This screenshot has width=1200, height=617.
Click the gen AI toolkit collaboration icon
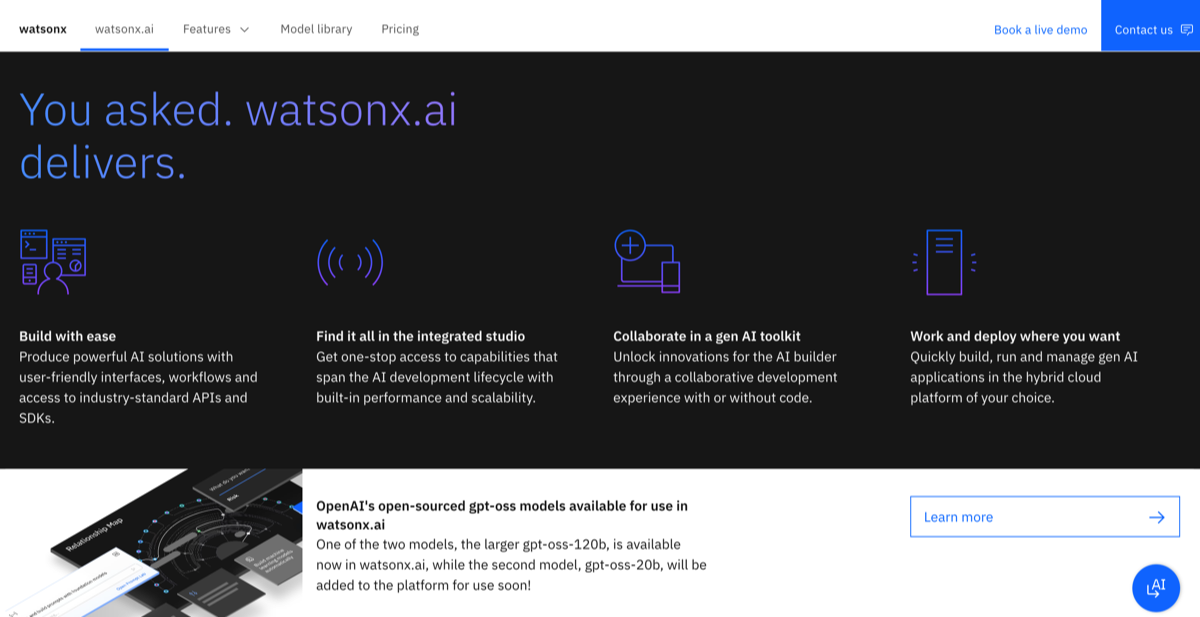(x=645, y=260)
